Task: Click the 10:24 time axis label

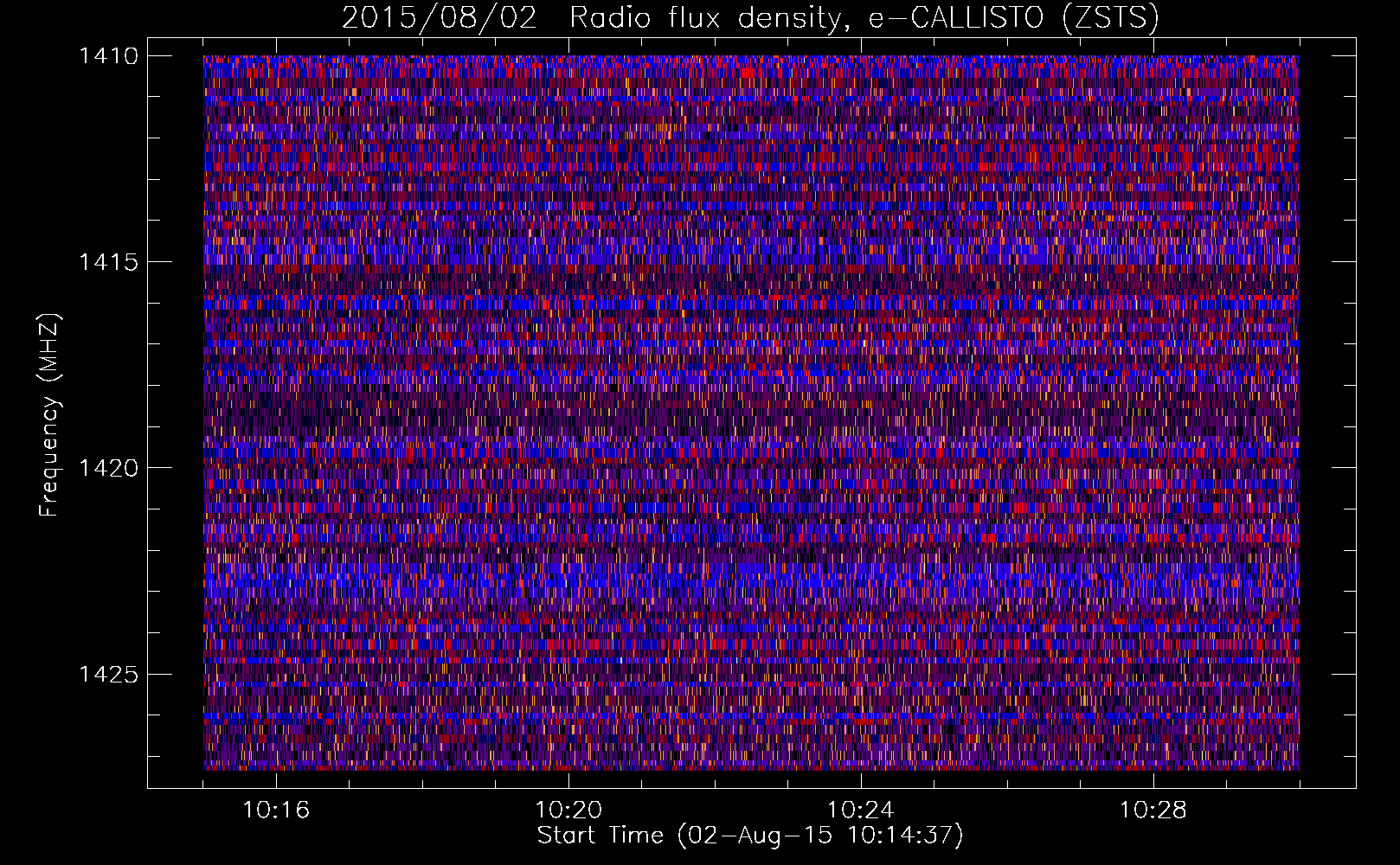Action: [861, 811]
